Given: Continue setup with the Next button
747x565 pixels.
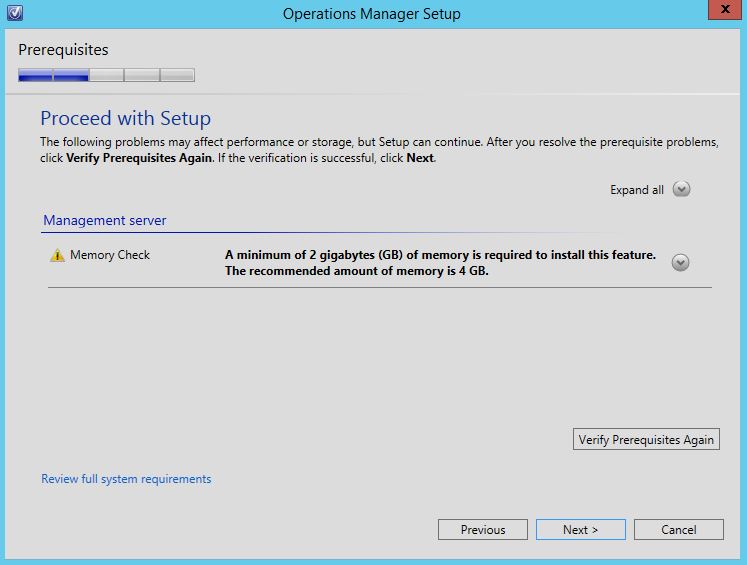Looking at the screenshot, I should click(x=580, y=530).
